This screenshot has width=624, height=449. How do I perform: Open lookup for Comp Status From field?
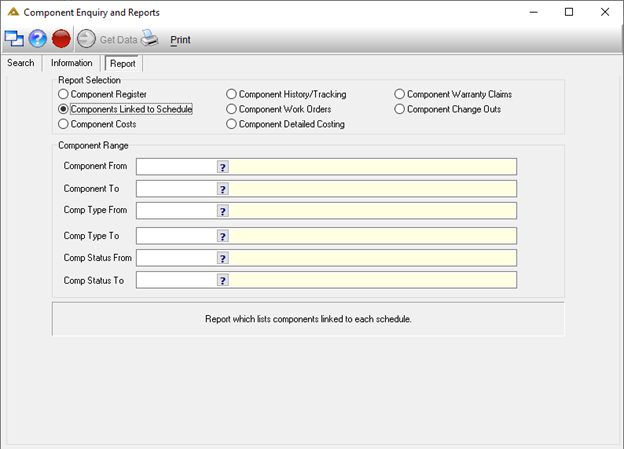[222, 258]
